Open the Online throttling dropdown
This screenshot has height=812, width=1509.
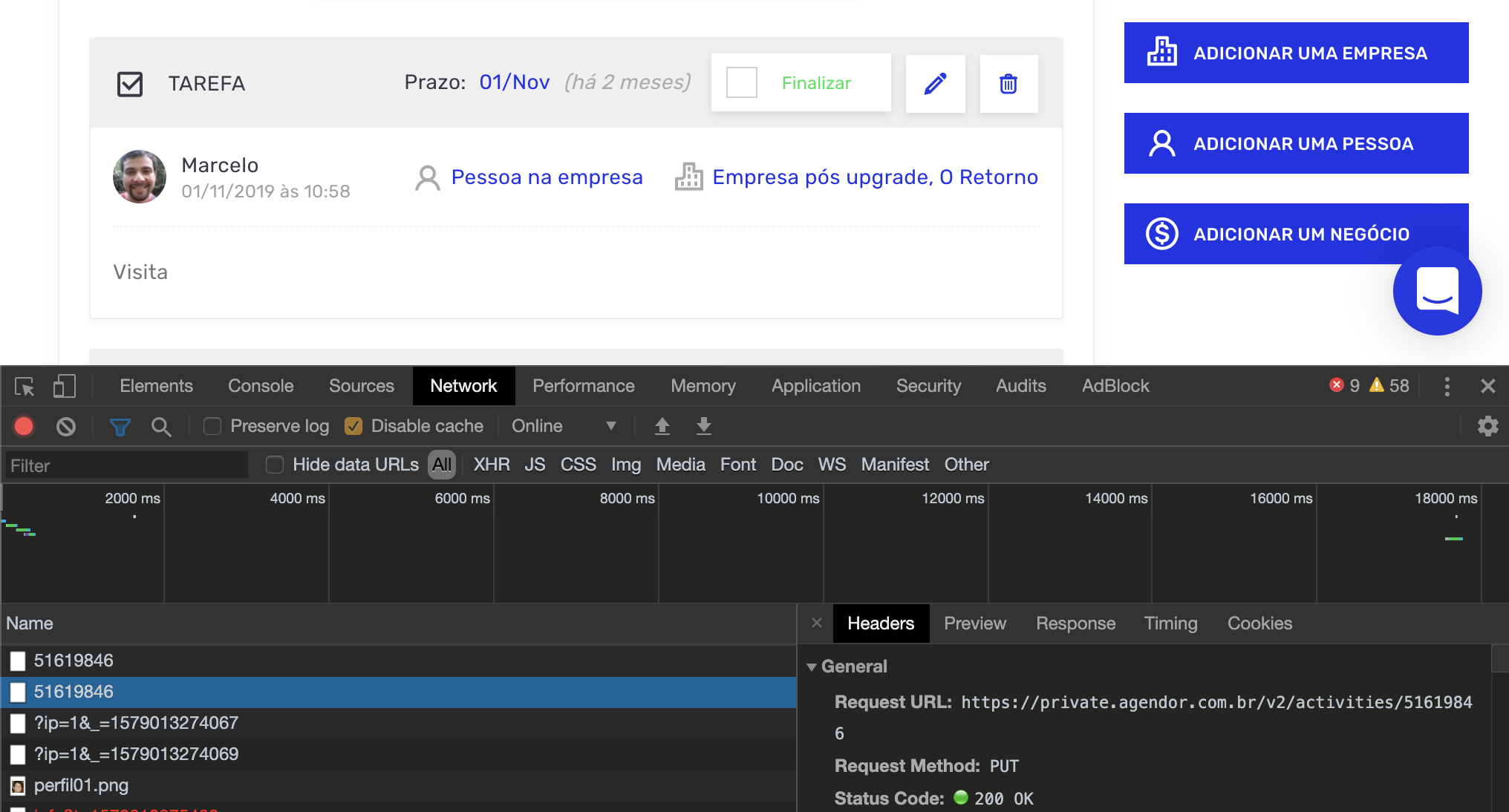pyautogui.click(x=564, y=426)
